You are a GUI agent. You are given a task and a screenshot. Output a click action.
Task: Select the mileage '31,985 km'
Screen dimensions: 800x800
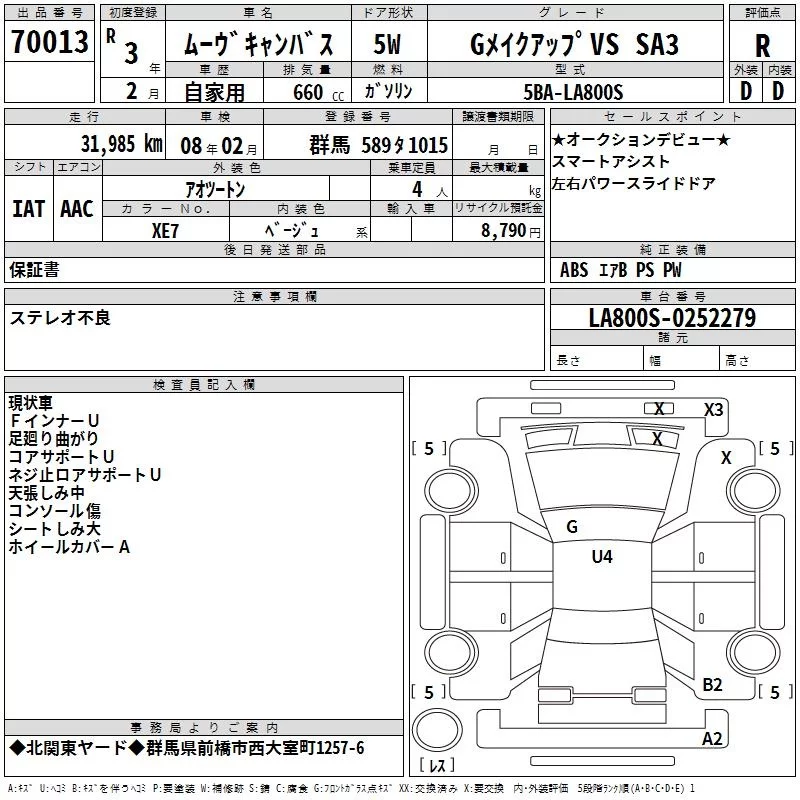coord(121,144)
